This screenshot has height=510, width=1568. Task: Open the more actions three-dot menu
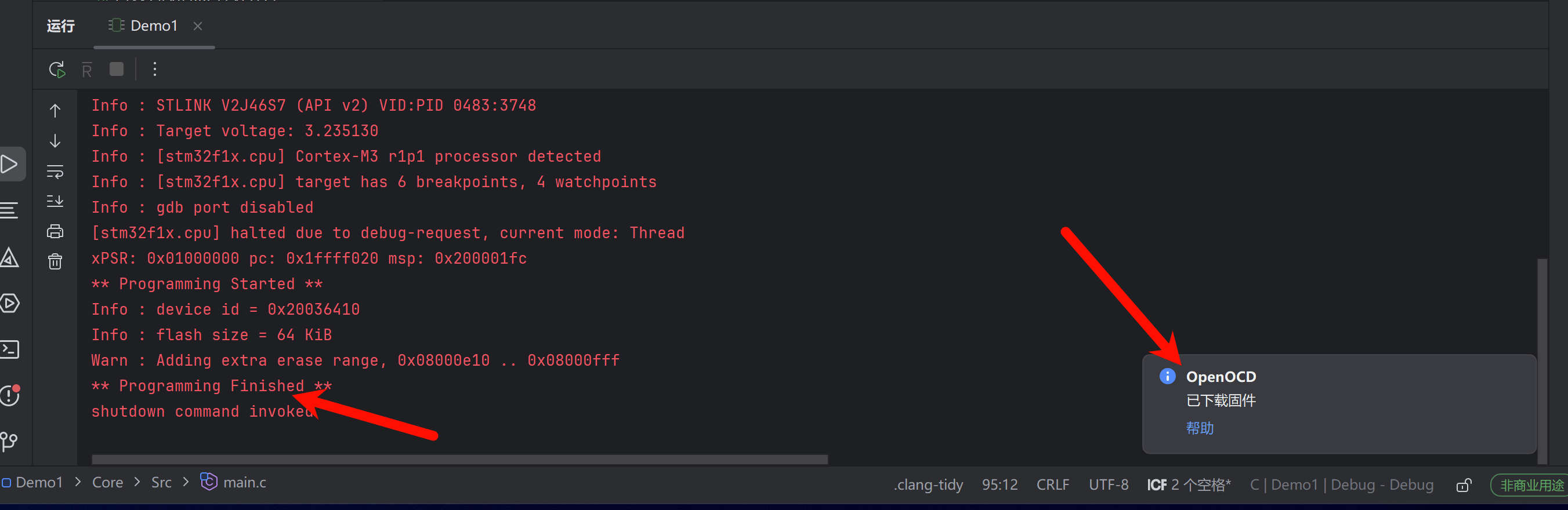155,70
